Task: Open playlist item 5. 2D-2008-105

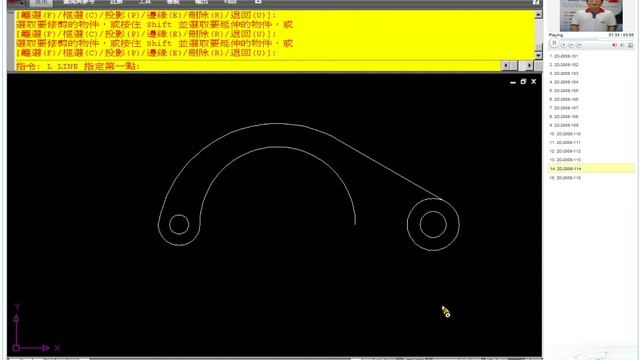Action: [564, 90]
